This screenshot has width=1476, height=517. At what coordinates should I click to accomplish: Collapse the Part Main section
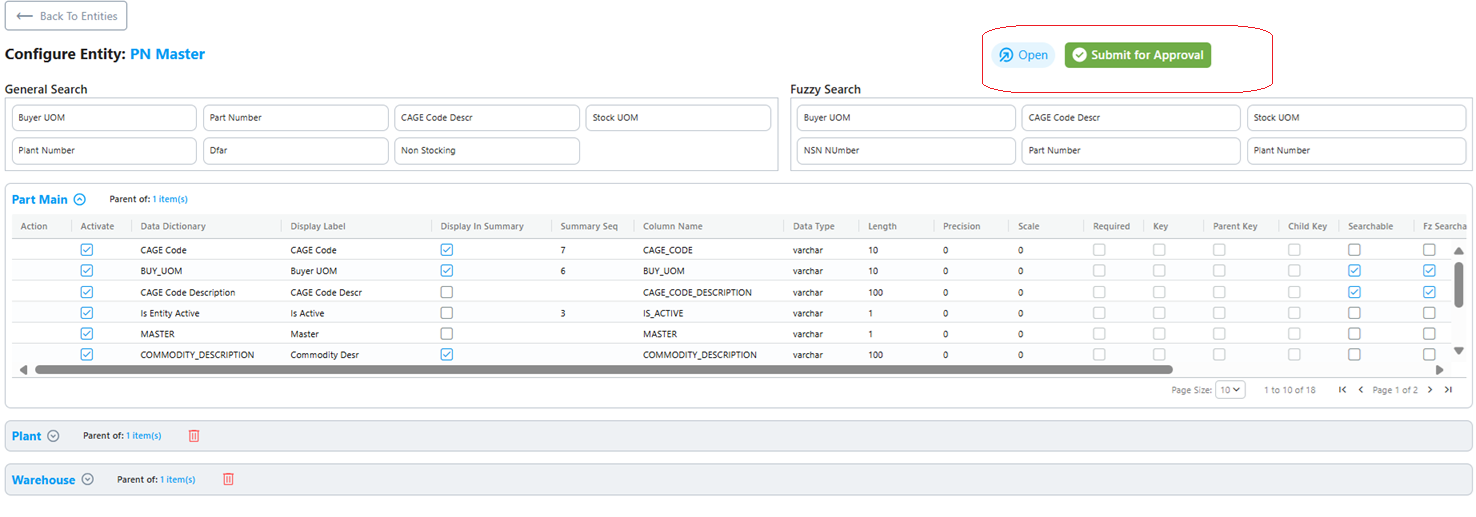click(x=80, y=199)
